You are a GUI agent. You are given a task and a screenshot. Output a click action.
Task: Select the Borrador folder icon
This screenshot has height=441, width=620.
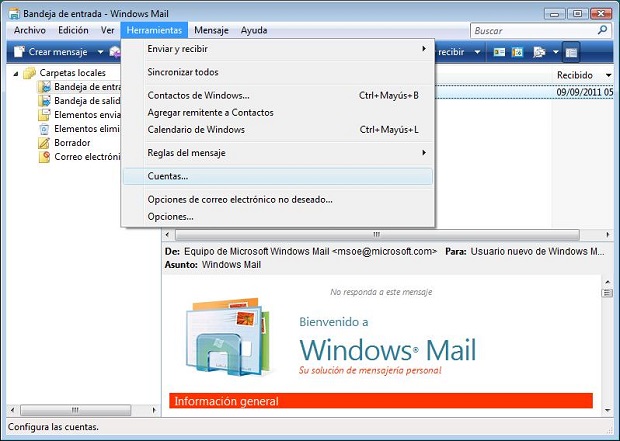[44, 143]
